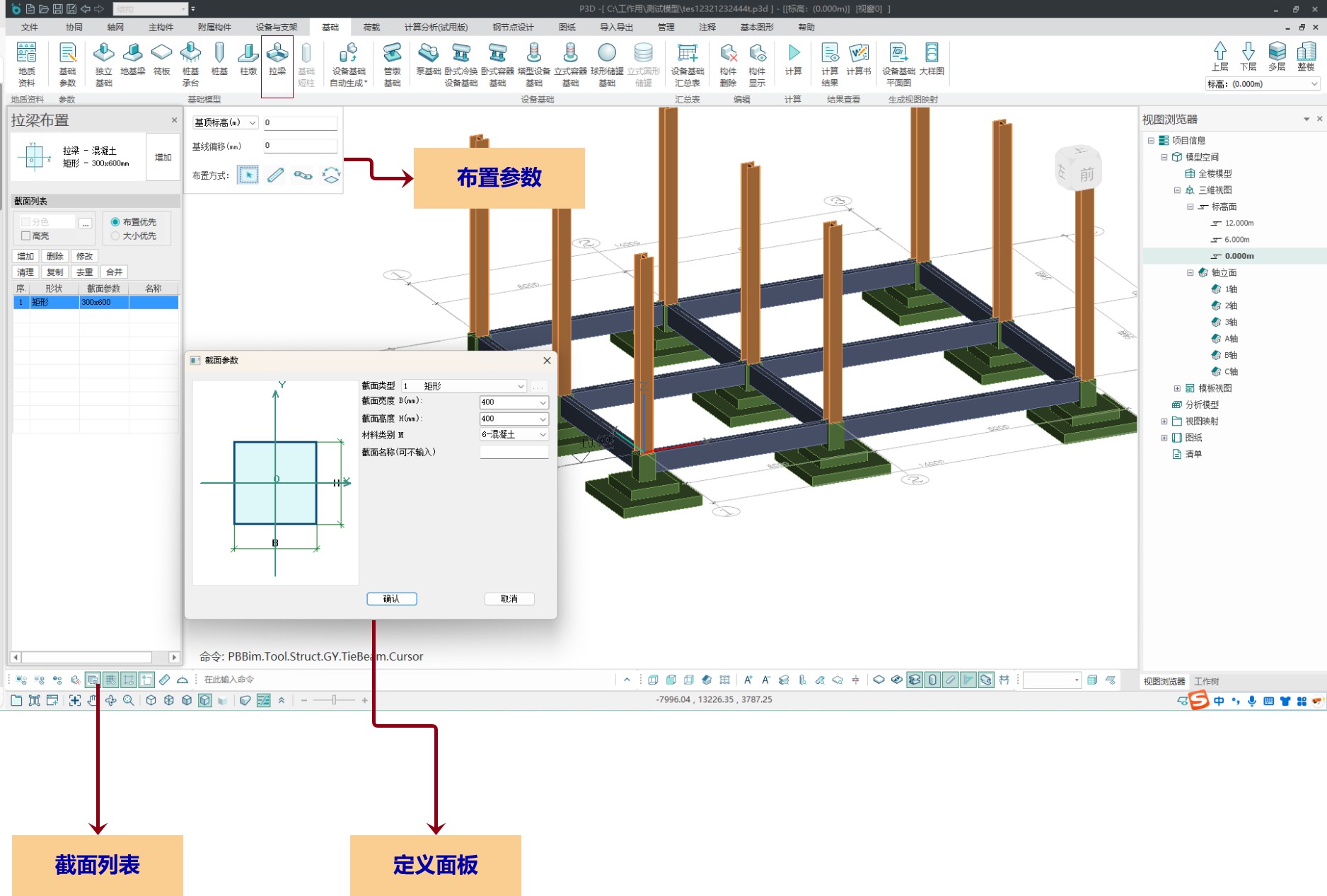This screenshot has height=896, width=1327.
Task: Click the 确认 button in section dialog
Action: 391,599
